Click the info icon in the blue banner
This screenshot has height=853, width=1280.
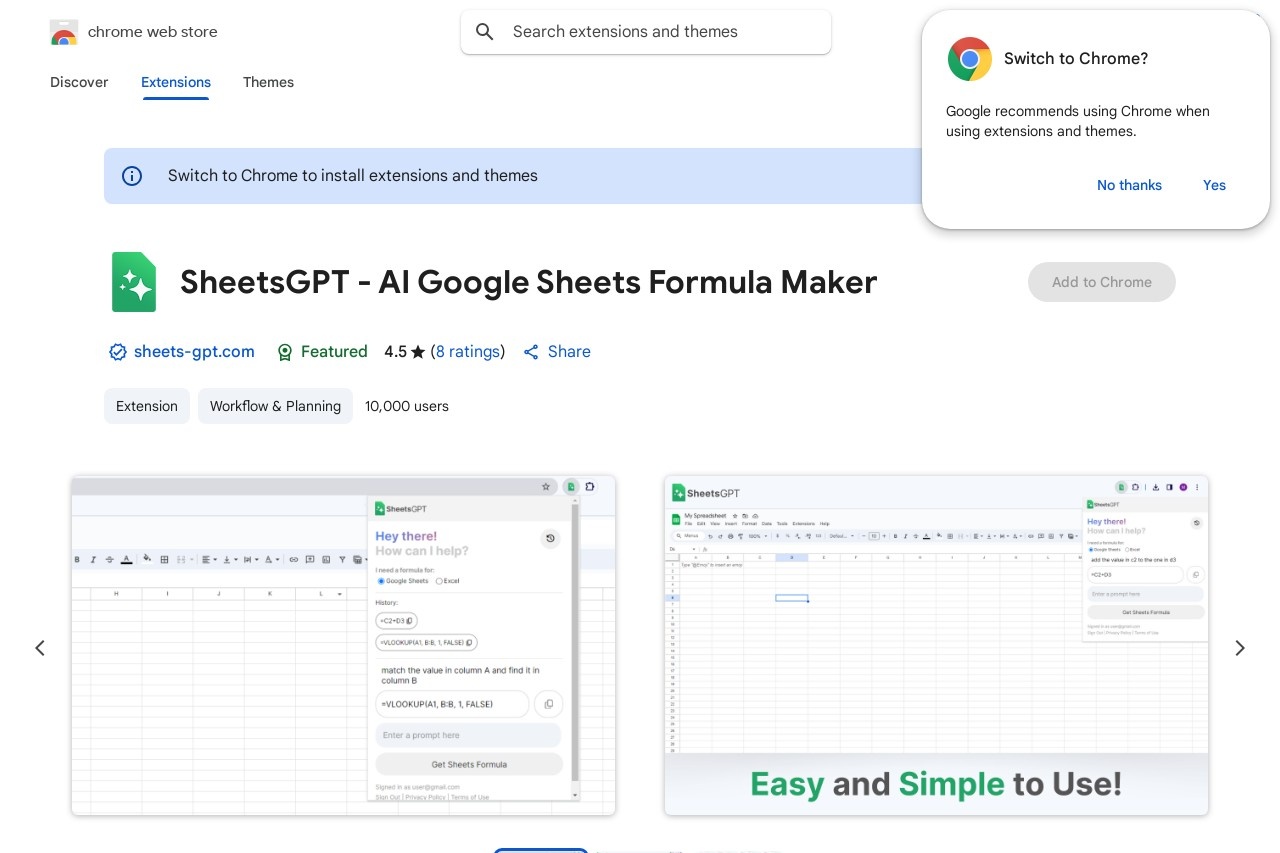tap(132, 176)
